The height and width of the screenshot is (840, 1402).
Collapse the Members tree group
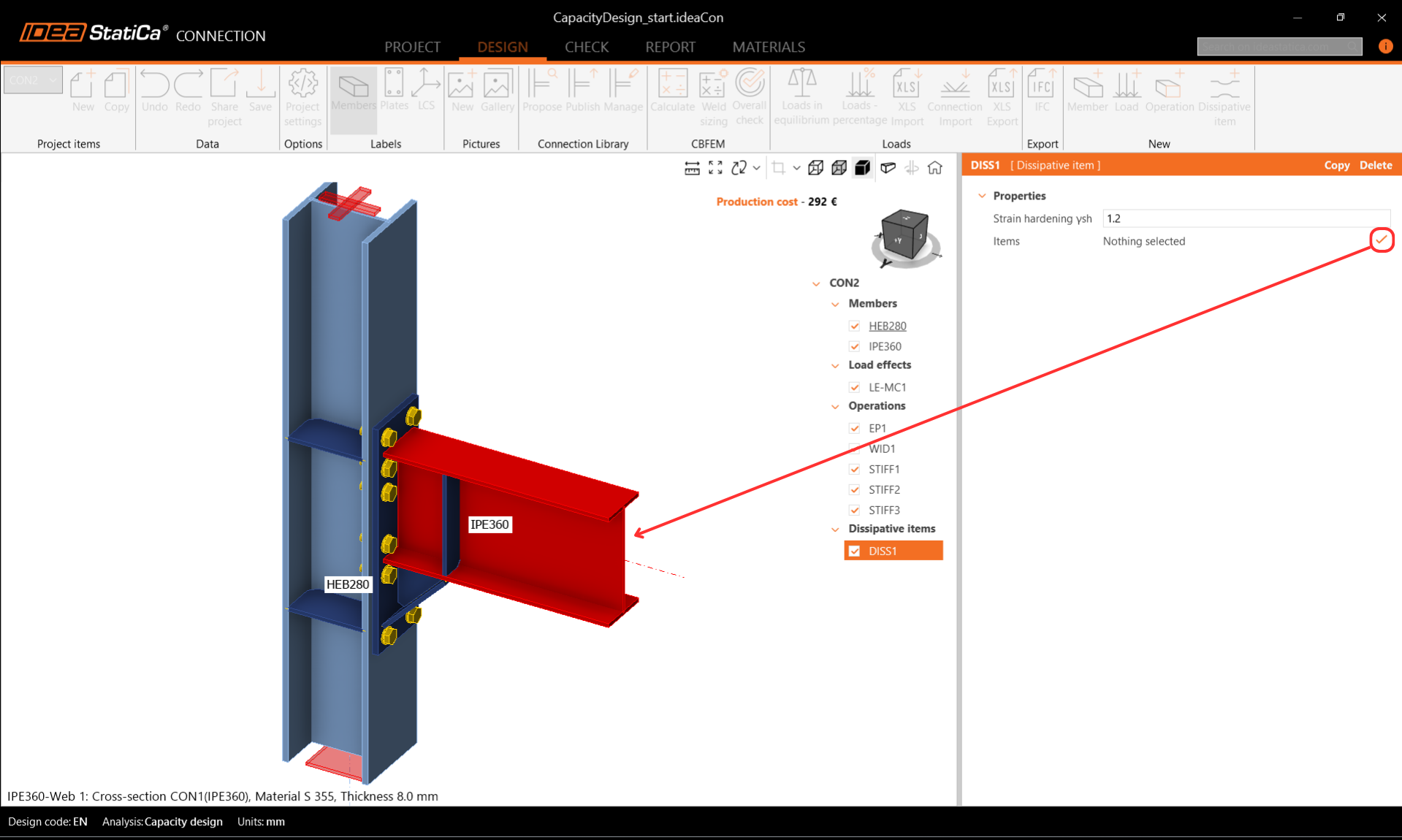[835, 304]
